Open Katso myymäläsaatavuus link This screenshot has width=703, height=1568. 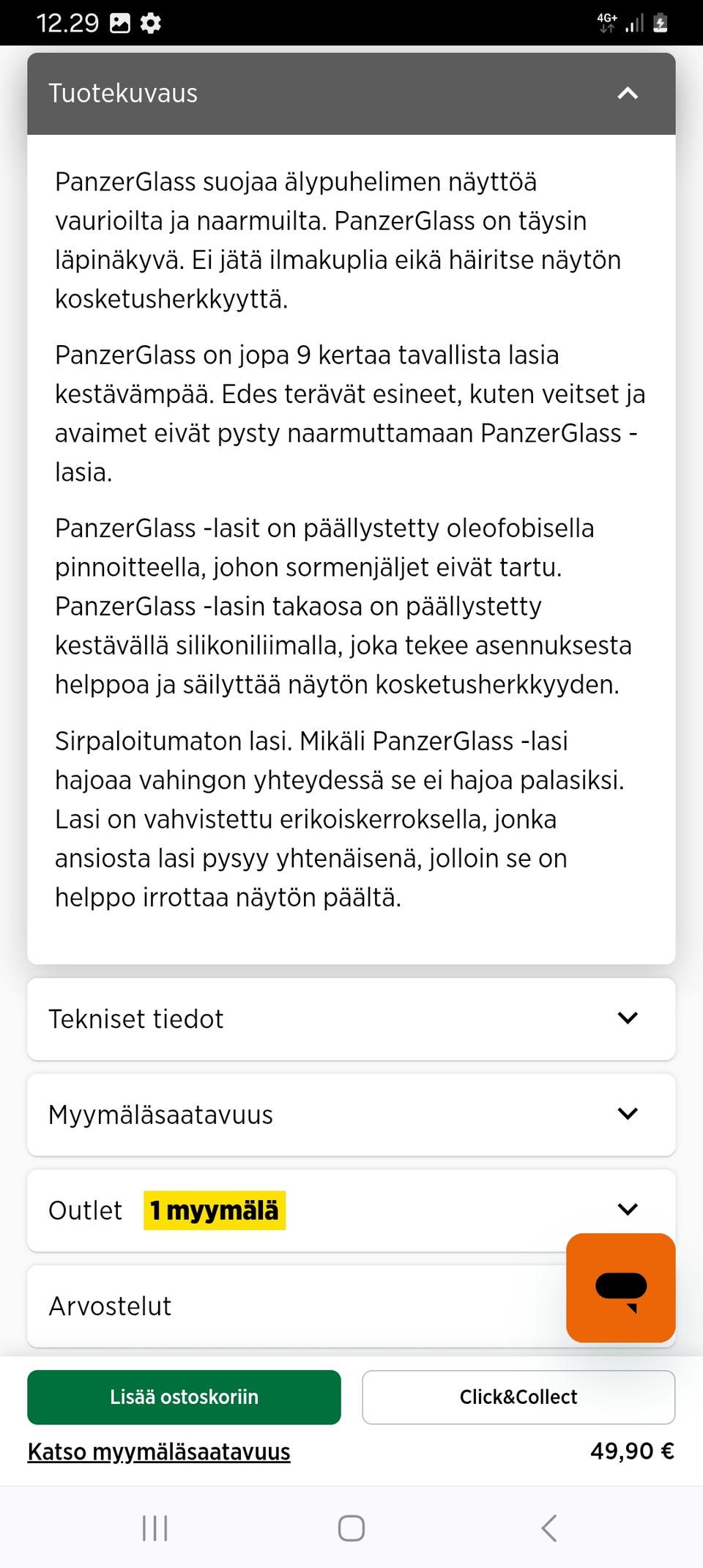[158, 1451]
